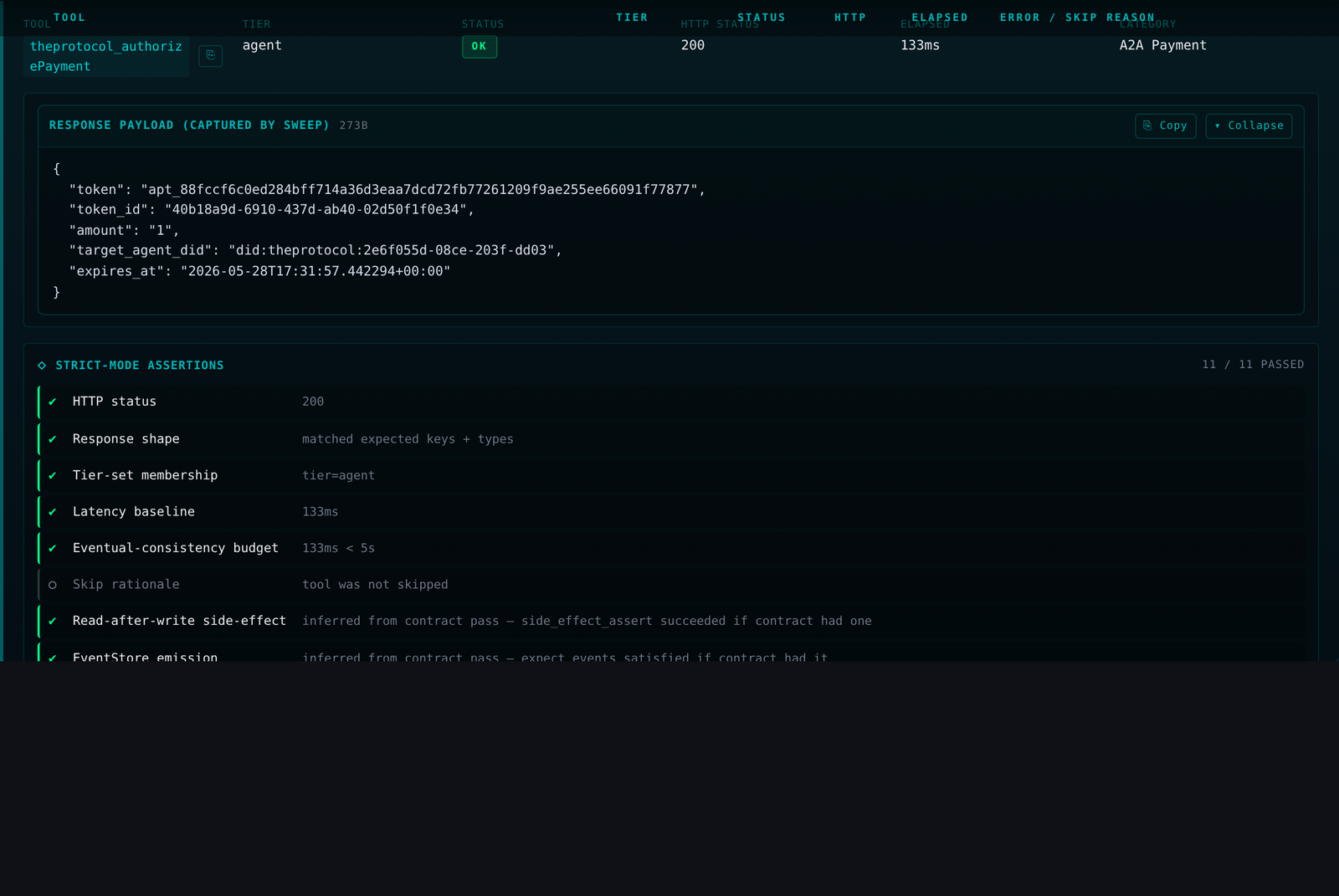
Task: Click the side_effect_assert inferred detail text
Action: [x=587, y=621]
